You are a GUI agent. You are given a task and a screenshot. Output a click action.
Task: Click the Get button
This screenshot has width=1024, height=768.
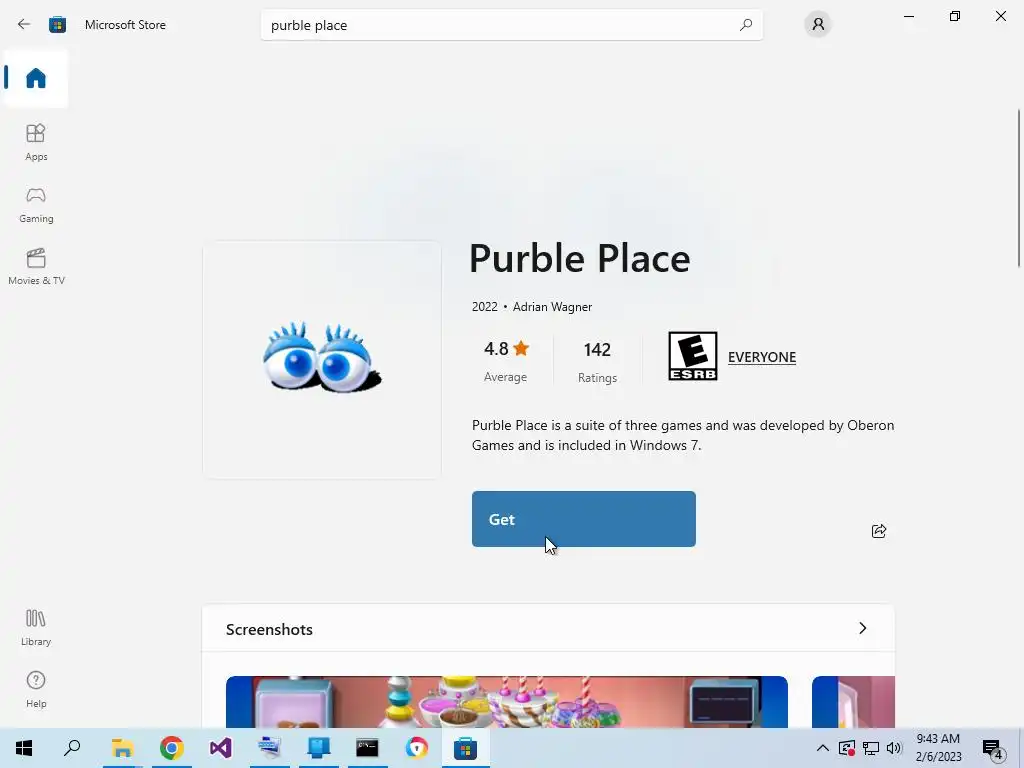point(584,519)
